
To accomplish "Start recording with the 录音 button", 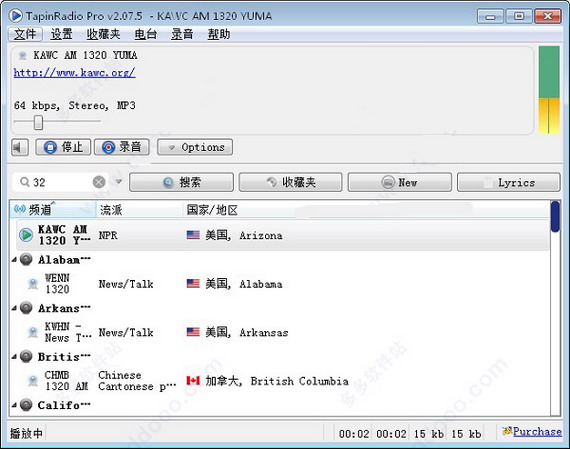I will click(122, 147).
